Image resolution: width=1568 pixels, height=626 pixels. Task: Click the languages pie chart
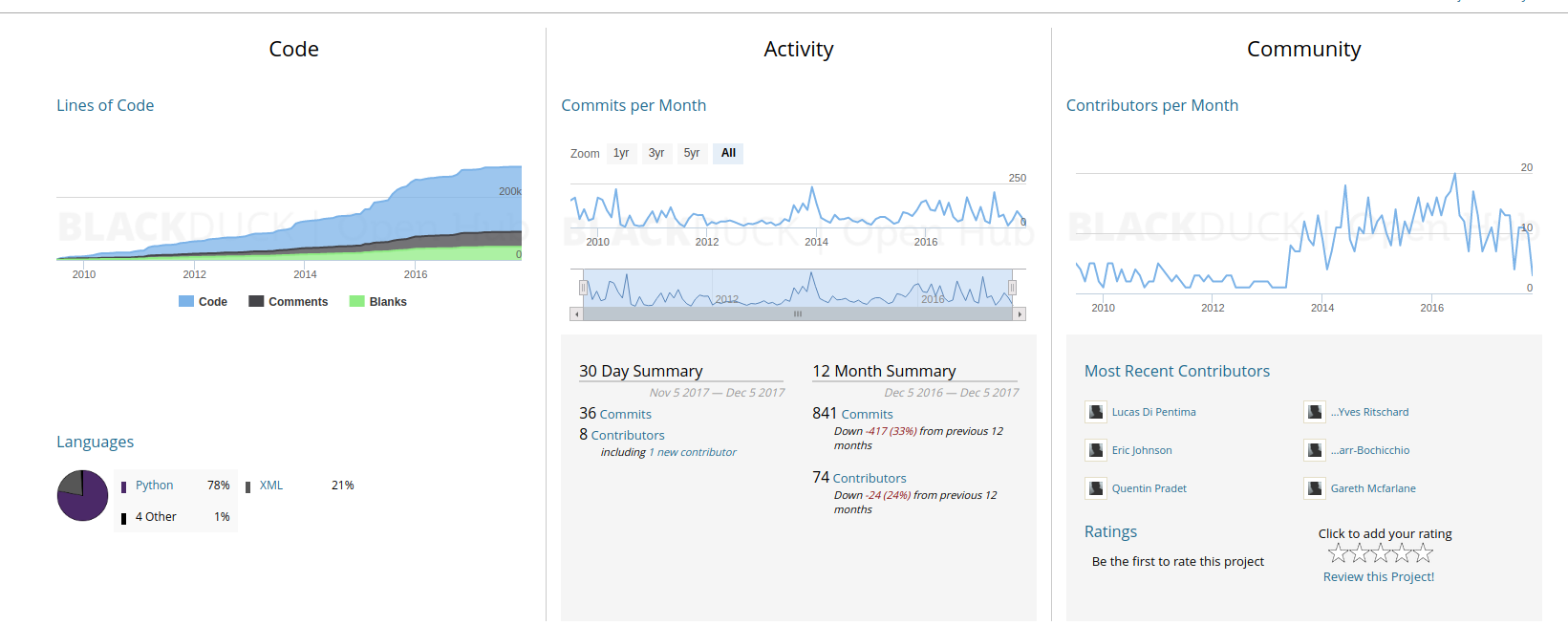pyautogui.click(x=83, y=495)
